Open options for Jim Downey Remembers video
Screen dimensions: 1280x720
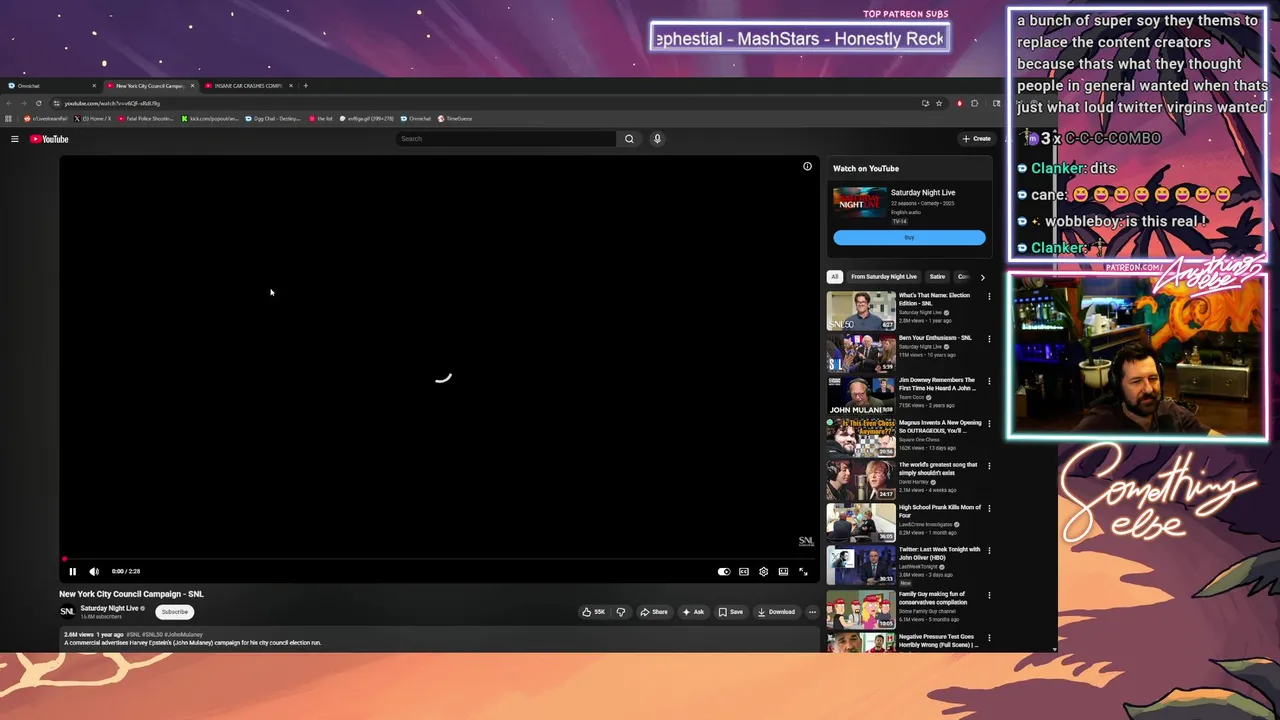point(989,381)
